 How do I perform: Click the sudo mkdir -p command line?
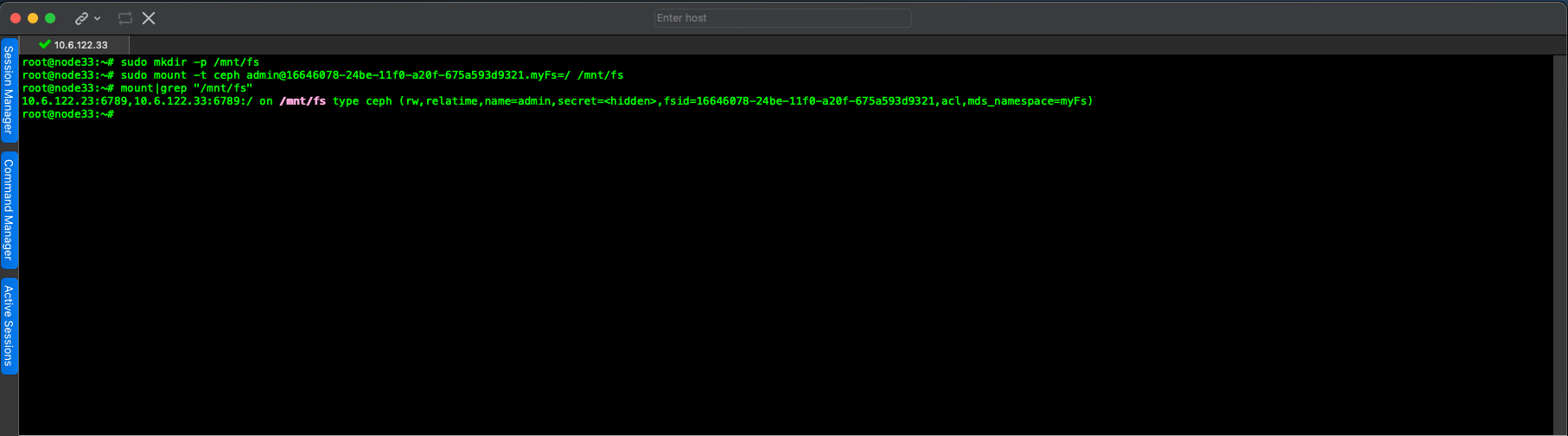pos(189,62)
